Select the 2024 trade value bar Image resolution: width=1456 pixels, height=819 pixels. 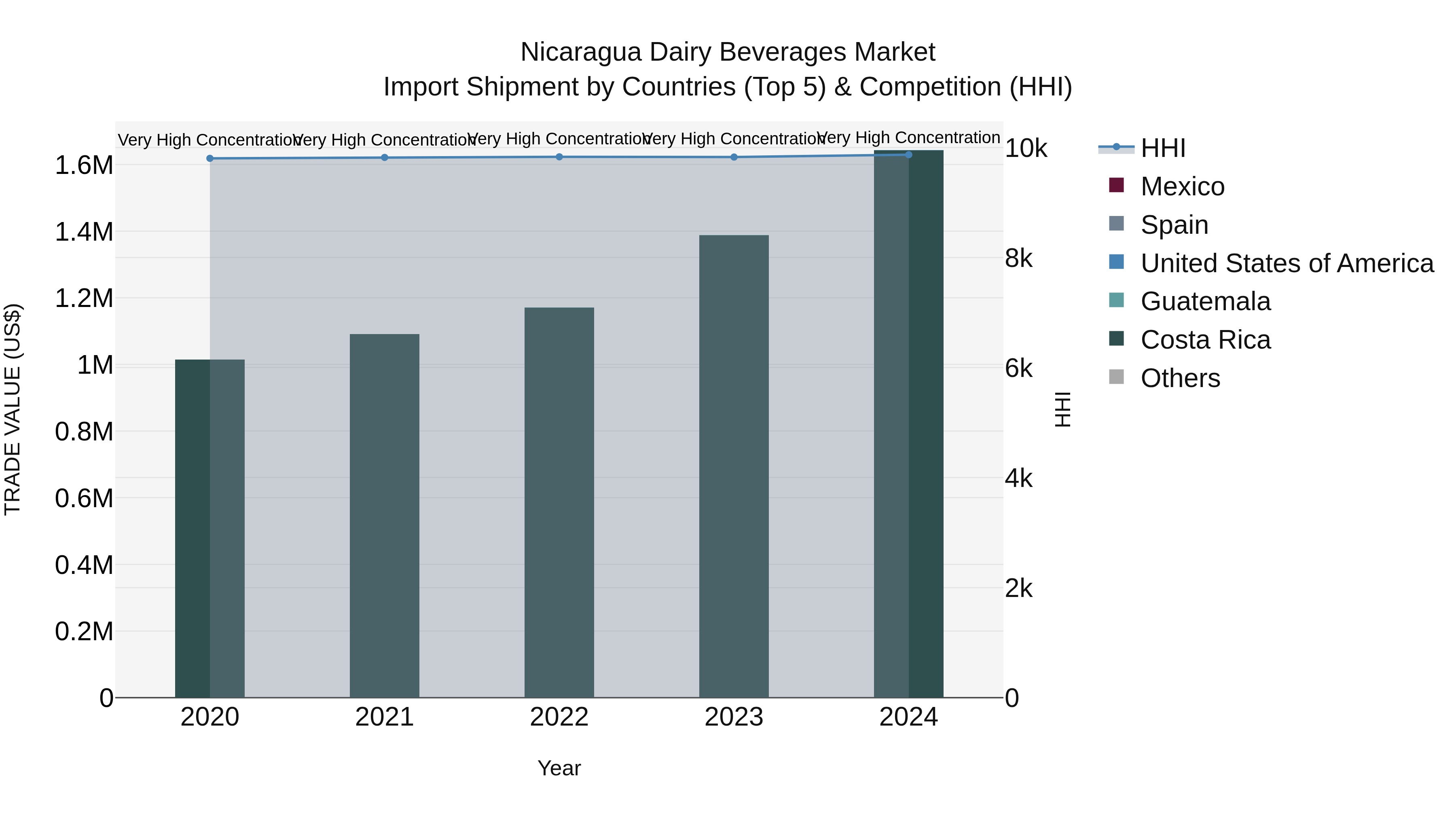pos(908,424)
